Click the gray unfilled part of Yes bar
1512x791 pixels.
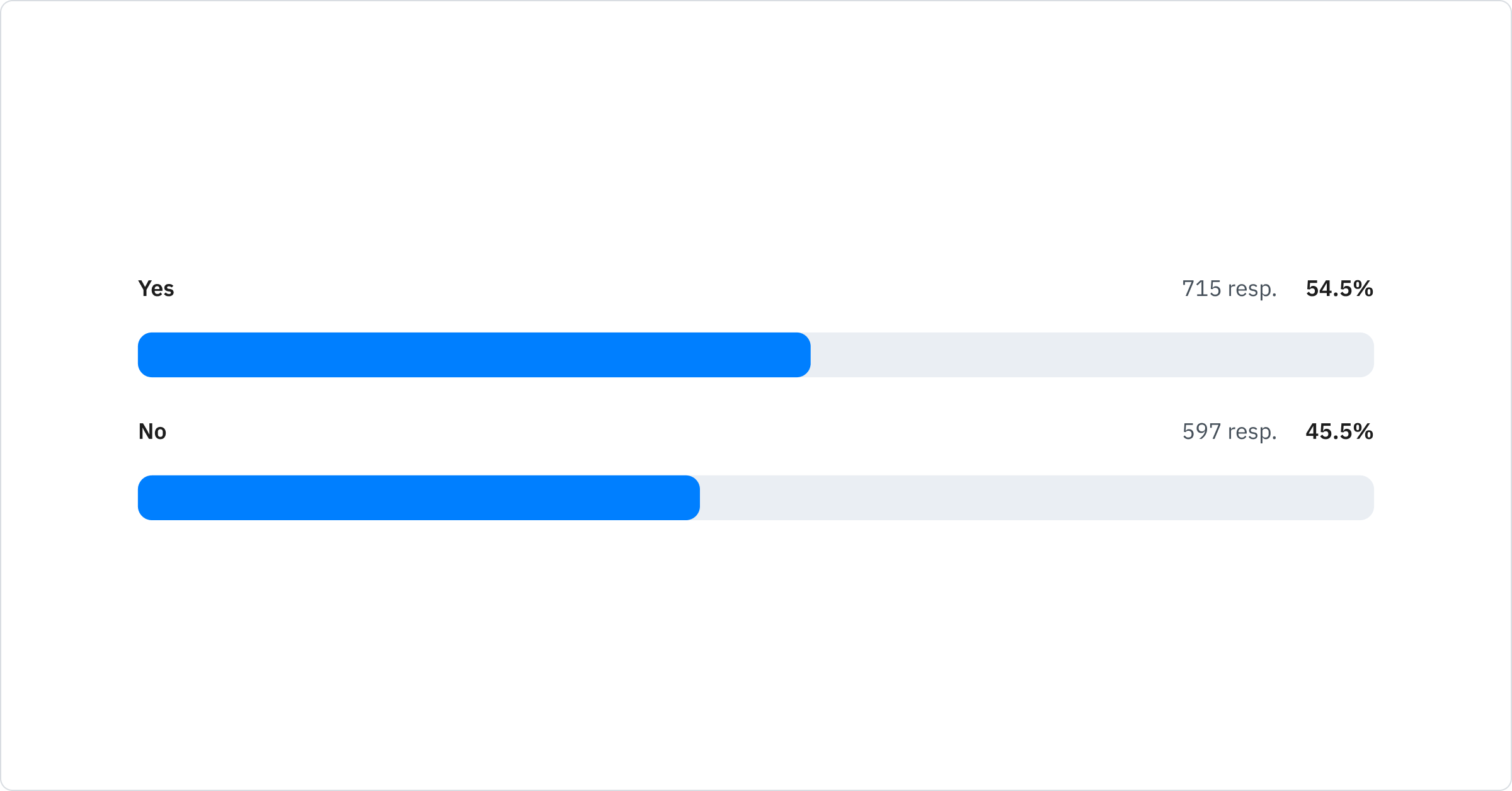(x=1090, y=355)
